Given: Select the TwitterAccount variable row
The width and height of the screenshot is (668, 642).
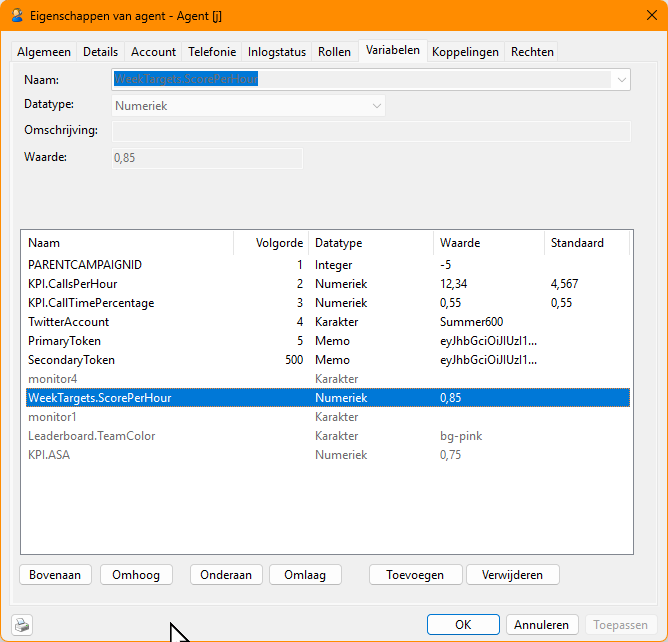Looking at the screenshot, I should click(68, 322).
